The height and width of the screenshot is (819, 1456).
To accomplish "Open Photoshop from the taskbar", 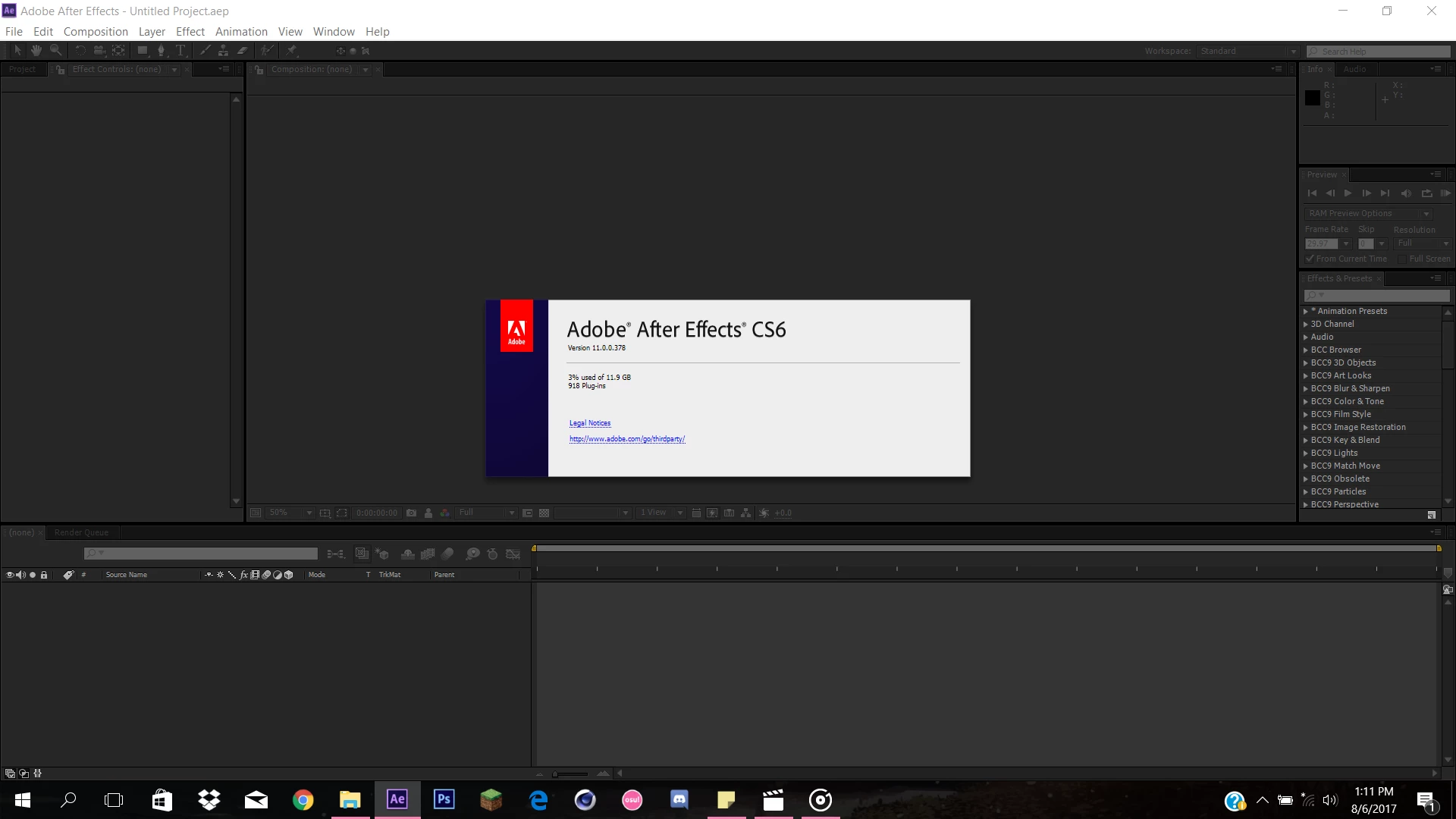I will pyautogui.click(x=444, y=799).
